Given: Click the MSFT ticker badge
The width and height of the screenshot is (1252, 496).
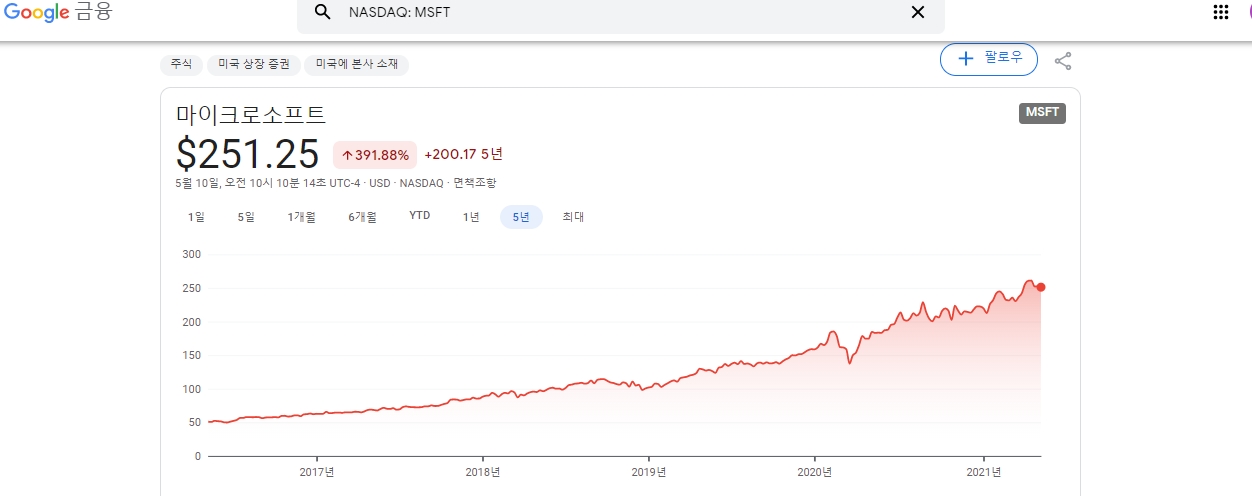Looking at the screenshot, I should point(1042,113).
